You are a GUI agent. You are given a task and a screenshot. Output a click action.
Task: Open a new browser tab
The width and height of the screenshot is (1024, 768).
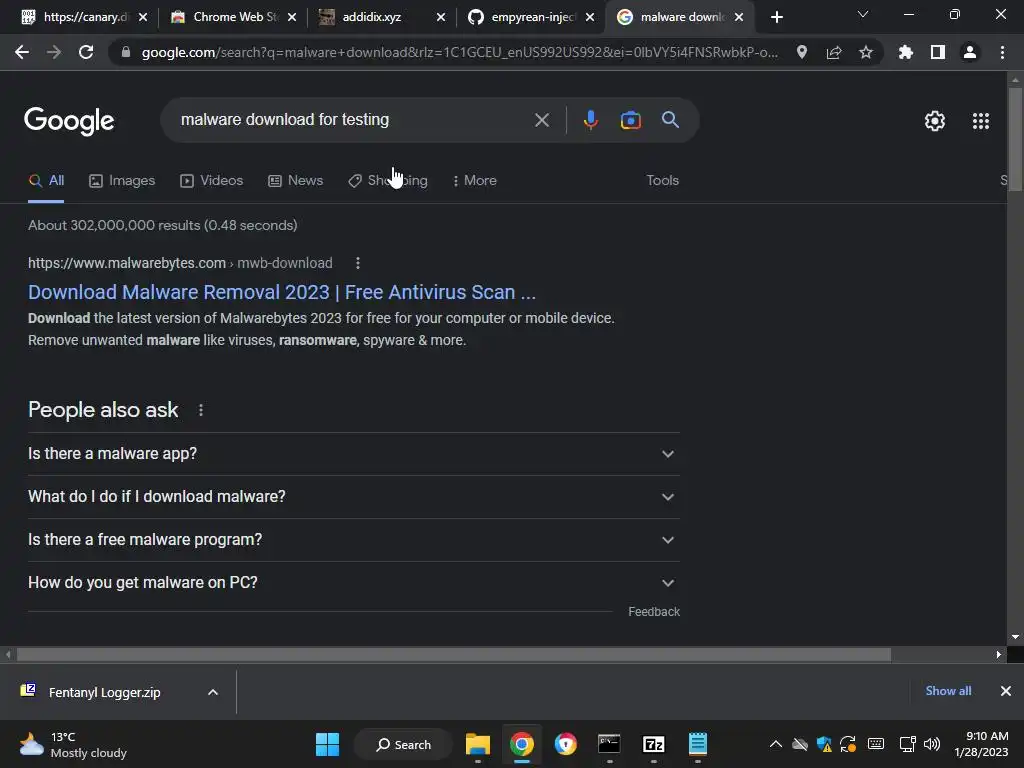(776, 17)
